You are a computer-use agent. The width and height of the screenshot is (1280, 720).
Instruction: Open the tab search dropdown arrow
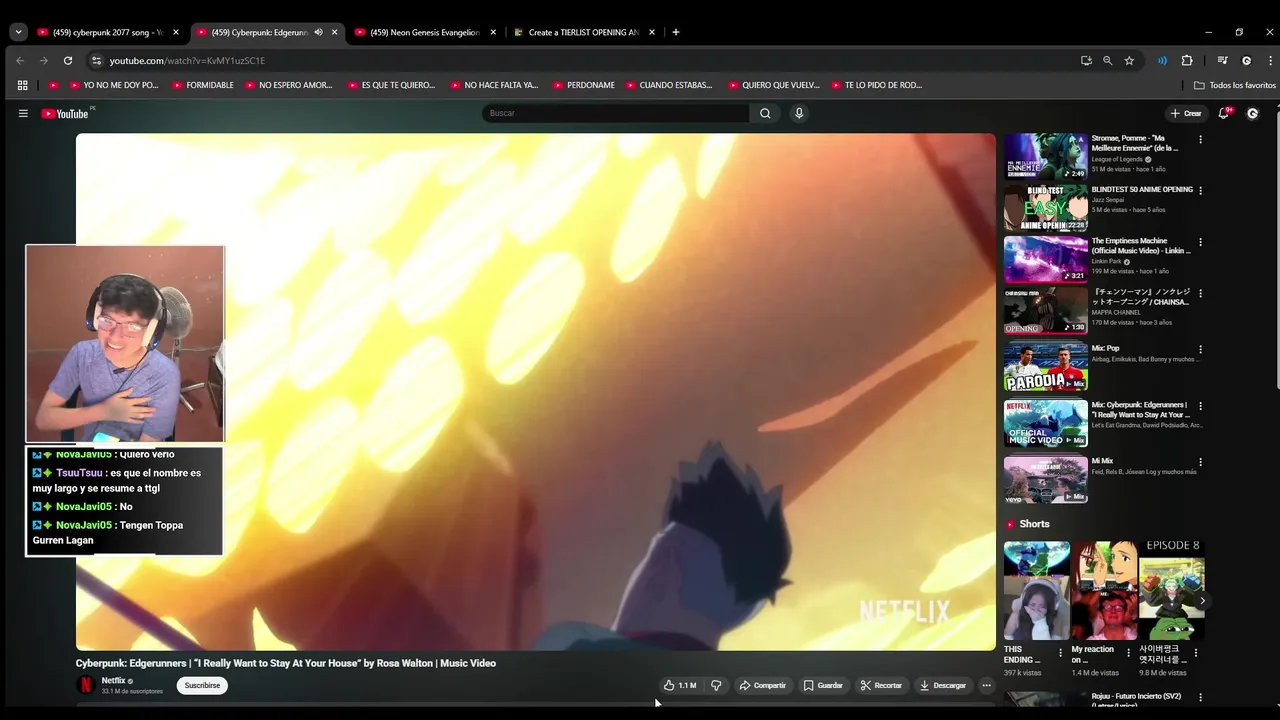tap(18, 32)
